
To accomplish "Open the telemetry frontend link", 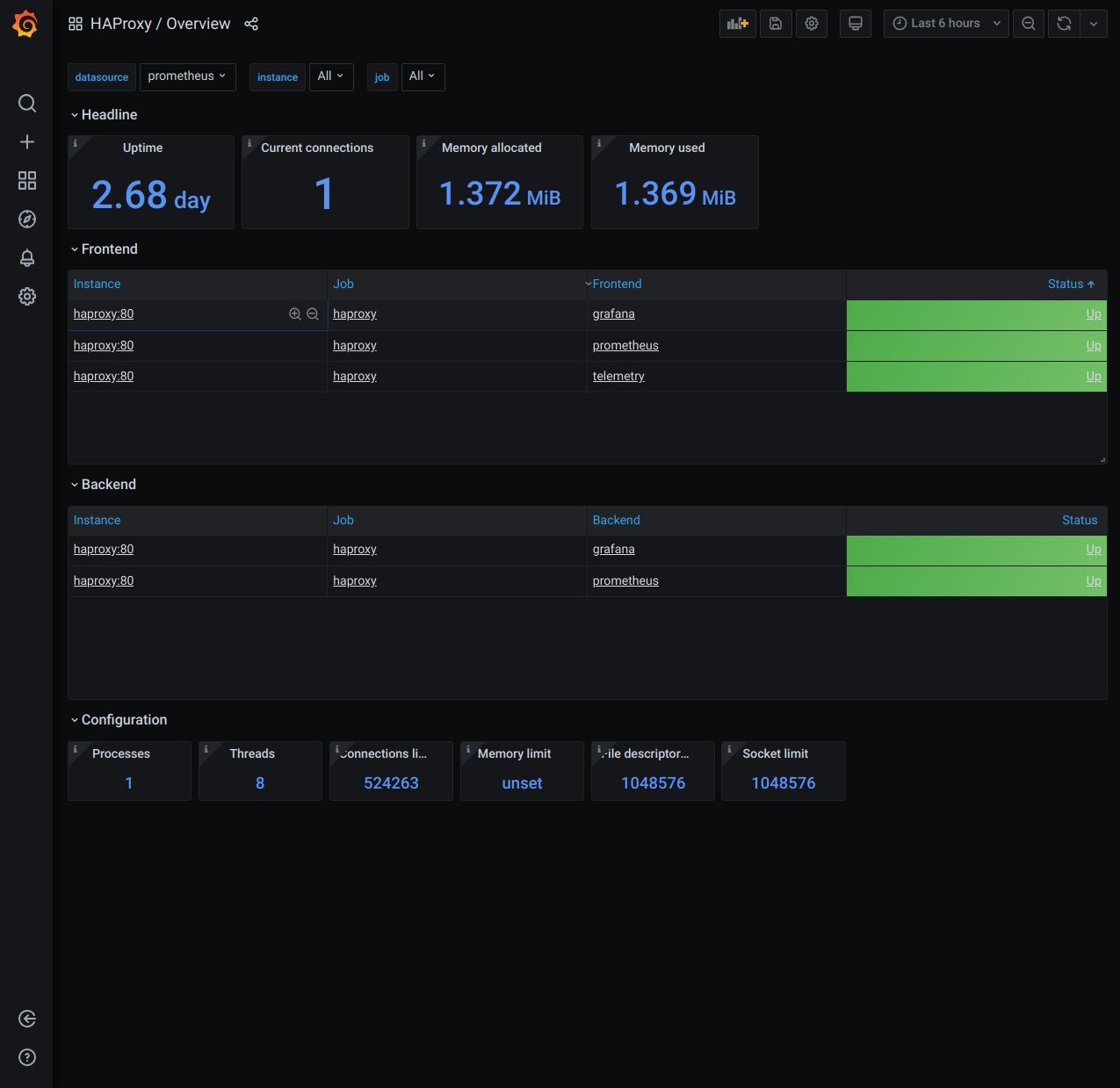I will tap(618, 377).
